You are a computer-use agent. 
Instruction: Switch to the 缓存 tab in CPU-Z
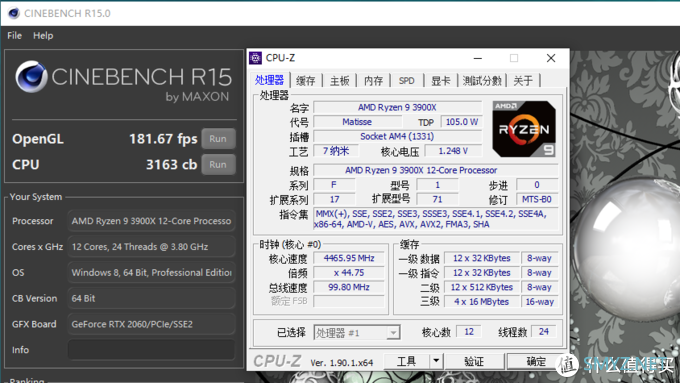[x=306, y=81]
